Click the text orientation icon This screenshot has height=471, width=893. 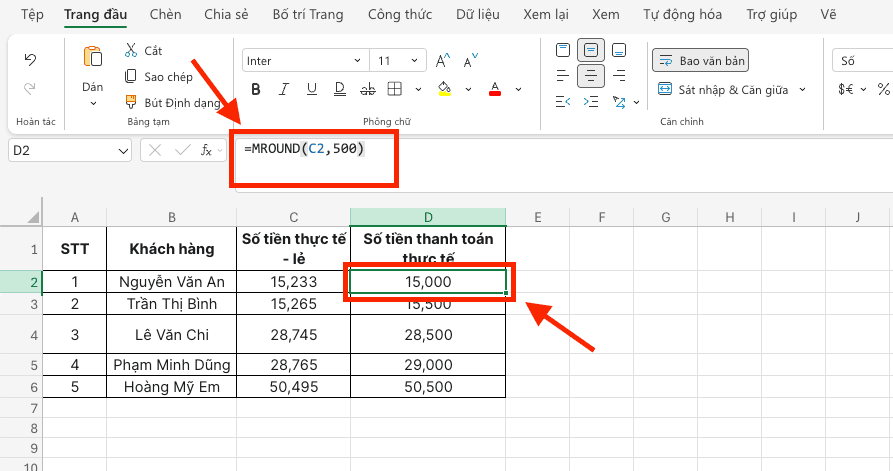point(618,102)
